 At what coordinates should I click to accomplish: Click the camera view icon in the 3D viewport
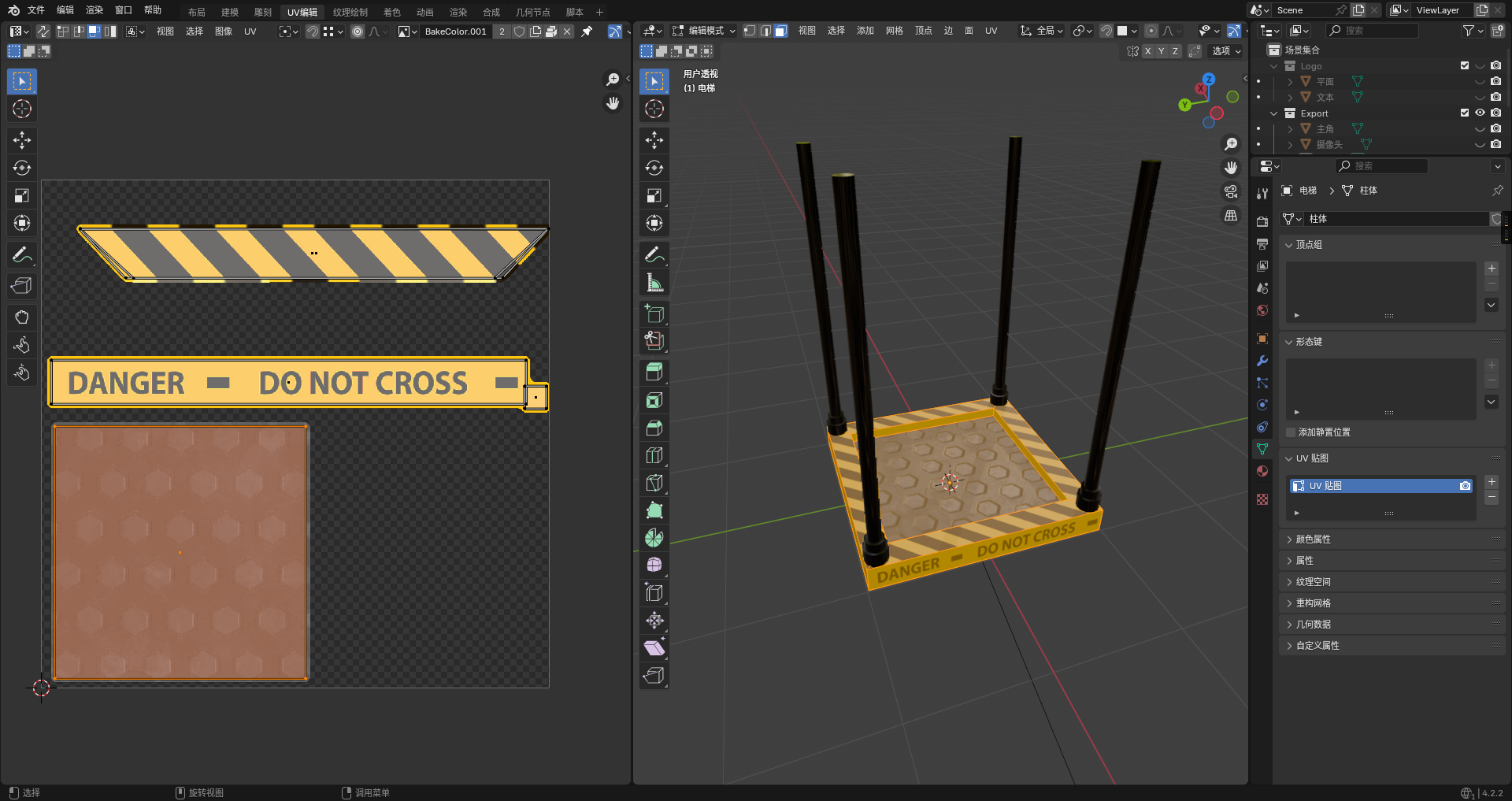pyautogui.click(x=1231, y=191)
